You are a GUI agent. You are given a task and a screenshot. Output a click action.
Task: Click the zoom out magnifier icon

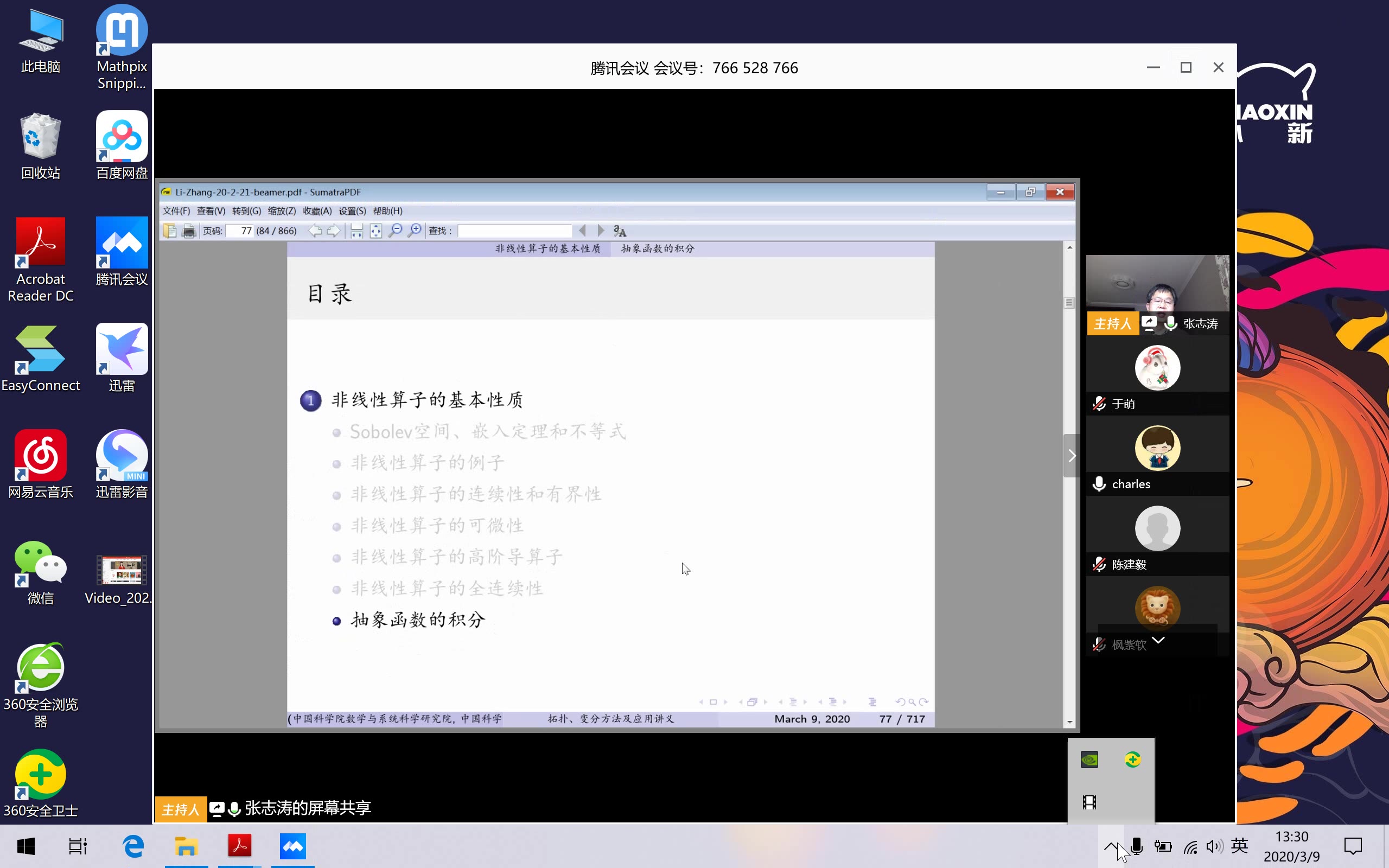[395, 231]
